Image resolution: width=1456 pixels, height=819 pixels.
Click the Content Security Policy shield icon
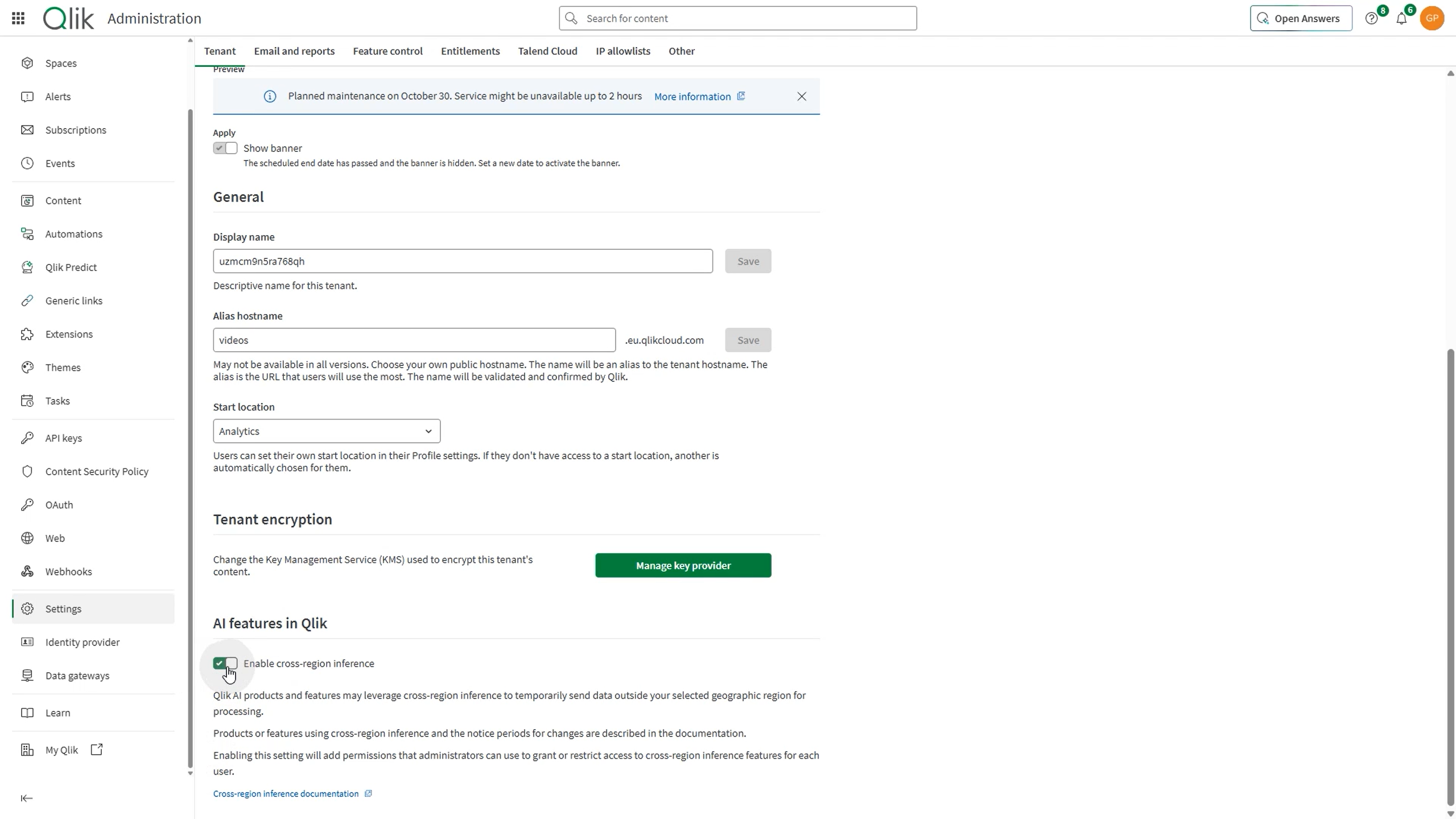pos(27,471)
